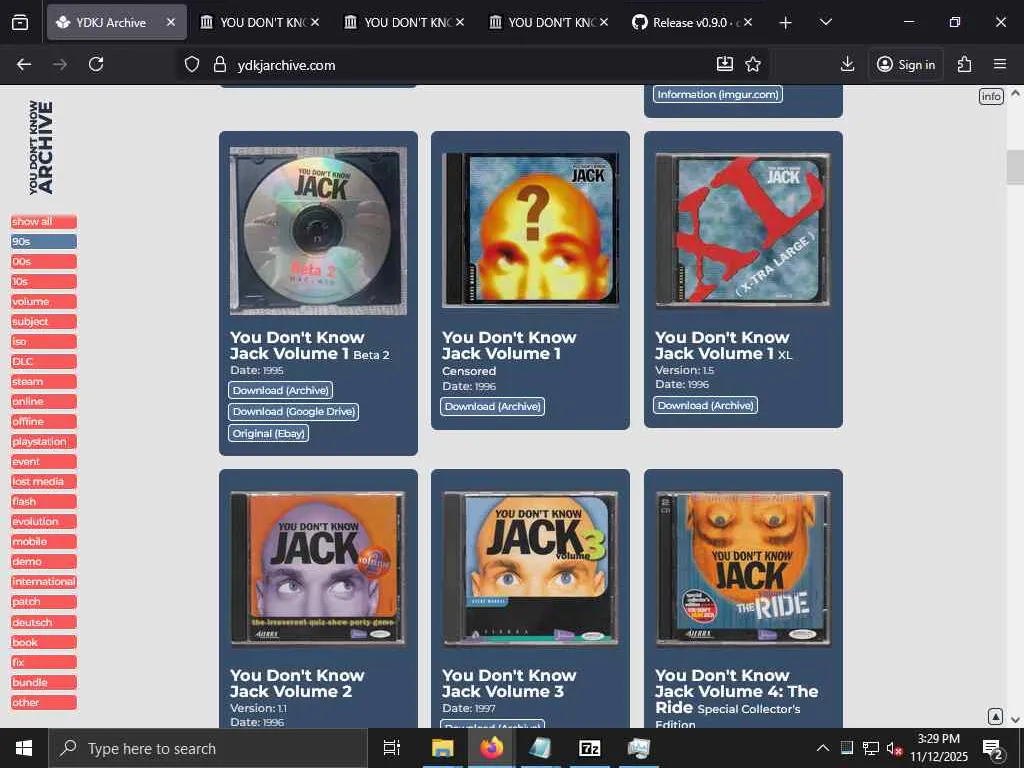The width and height of the screenshot is (1024, 768).
Task: Open Original (Ebay) link for Beta 2
Action: point(268,434)
